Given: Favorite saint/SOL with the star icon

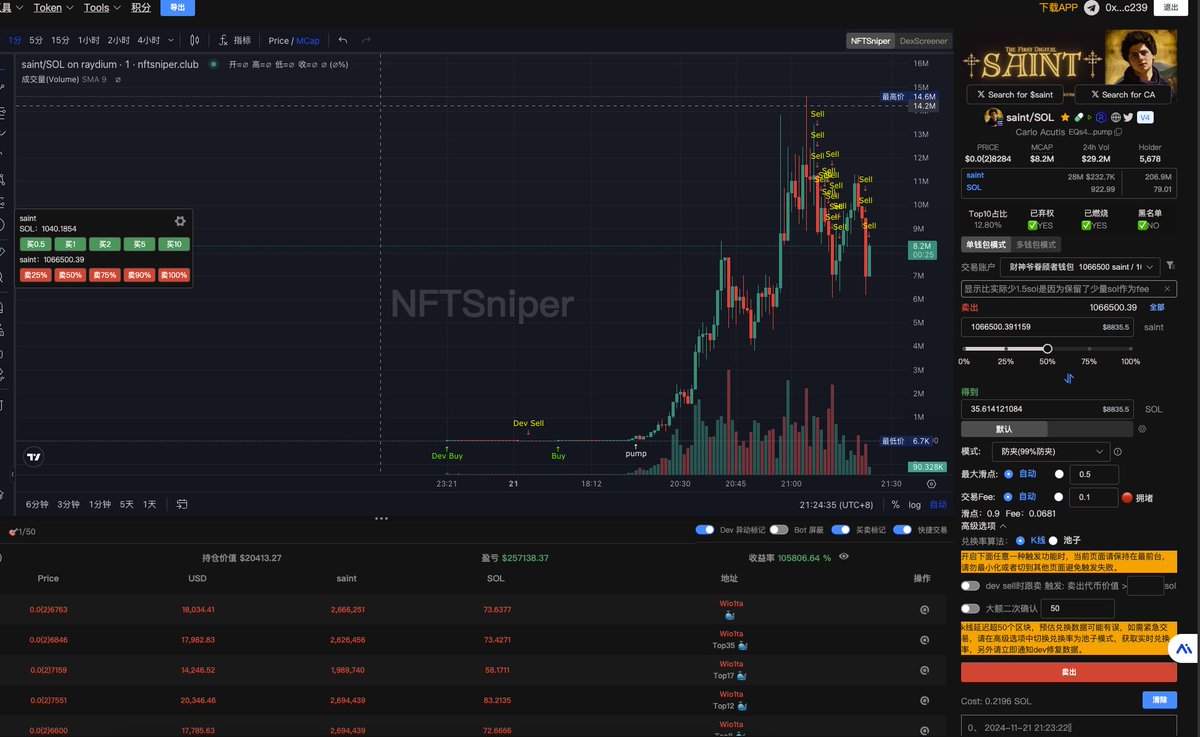Looking at the screenshot, I should click(1065, 117).
